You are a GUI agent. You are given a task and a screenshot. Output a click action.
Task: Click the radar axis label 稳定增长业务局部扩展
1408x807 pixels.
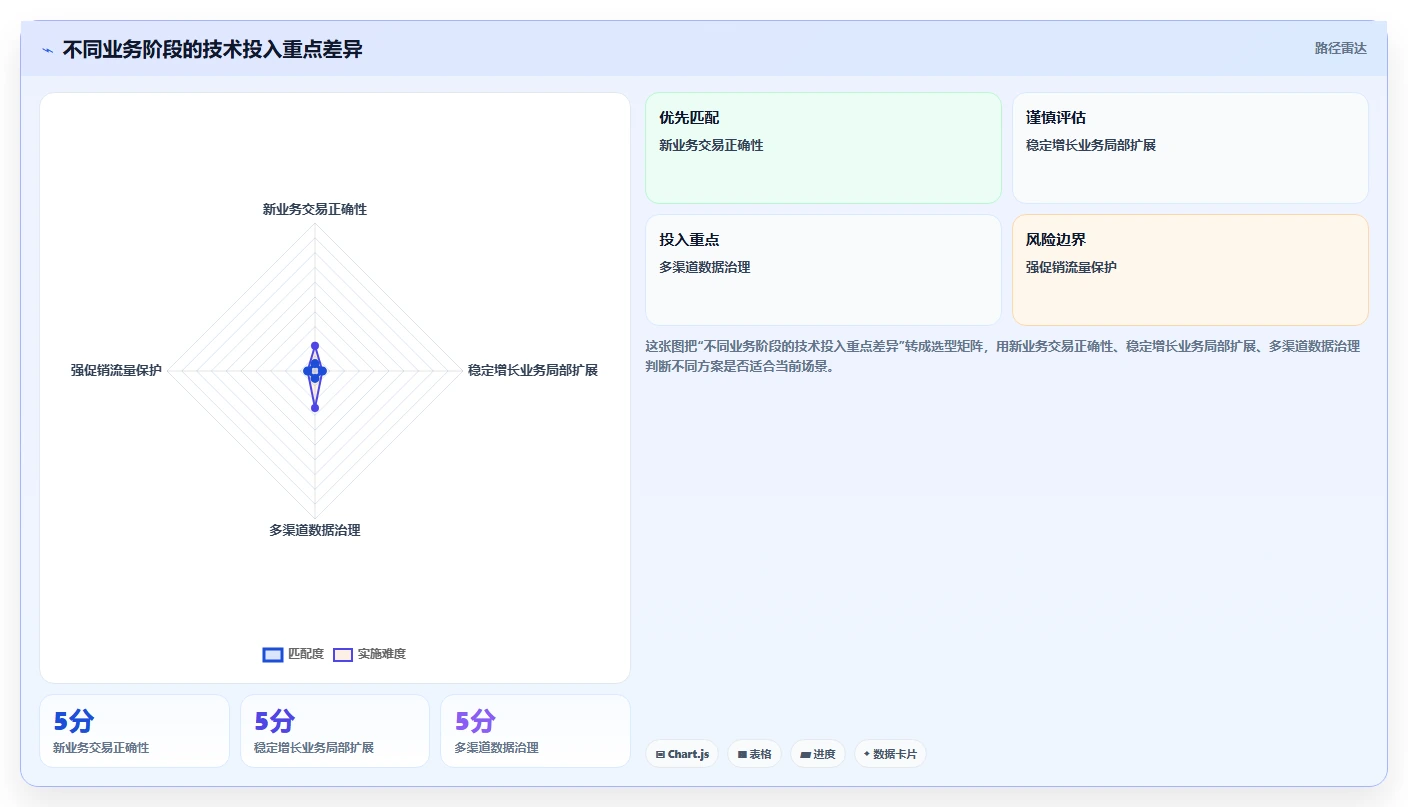click(533, 370)
